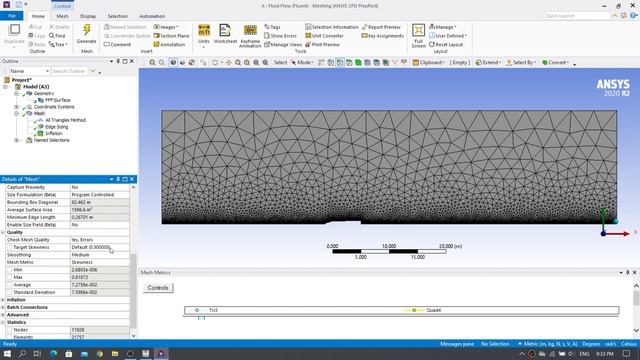Screen dimensions: 640x360
Task: Open the Manage dropdown in Layout group
Action: pyautogui.click(x=443, y=27)
